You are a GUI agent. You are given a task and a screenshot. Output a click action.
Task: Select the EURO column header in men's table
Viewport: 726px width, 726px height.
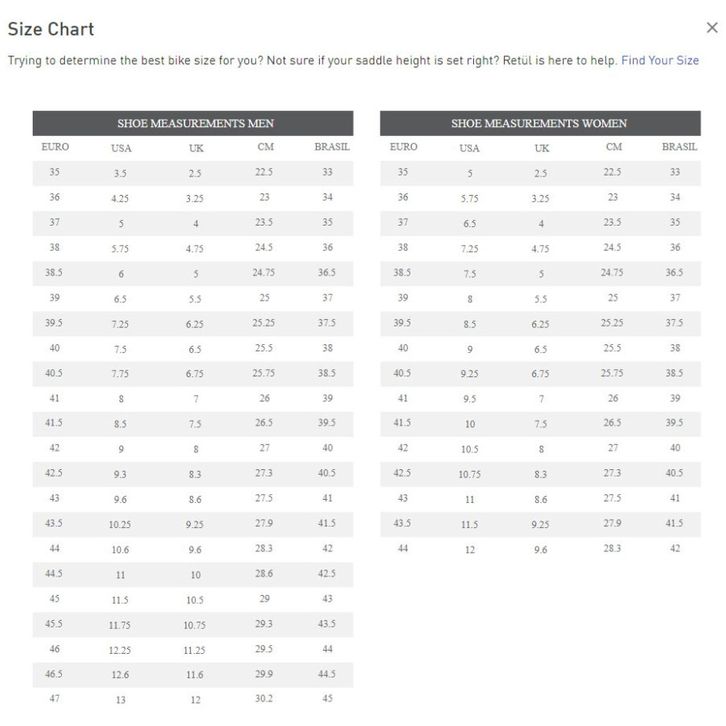(55, 147)
